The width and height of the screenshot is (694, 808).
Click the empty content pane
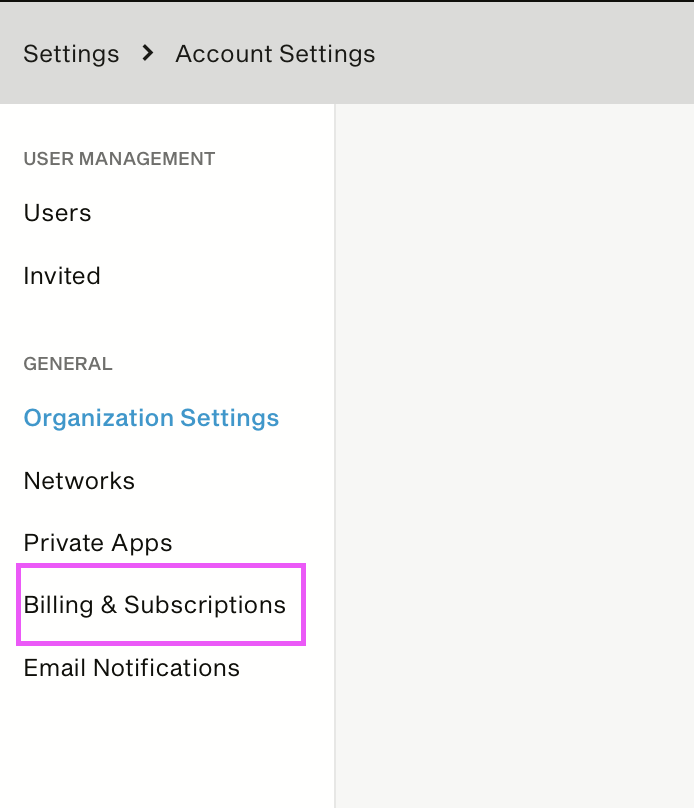point(515,456)
